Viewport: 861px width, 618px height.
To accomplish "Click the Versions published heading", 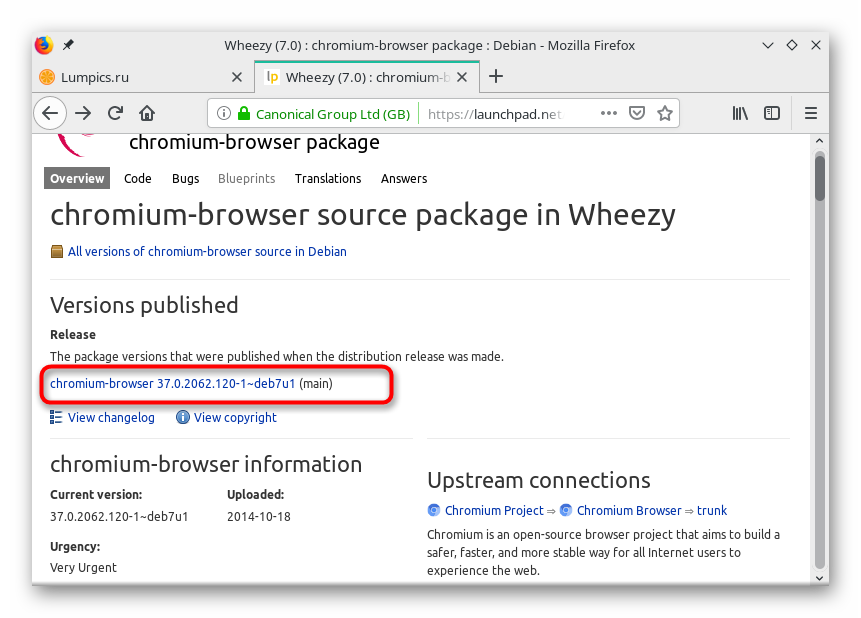I will (x=144, y=305).
